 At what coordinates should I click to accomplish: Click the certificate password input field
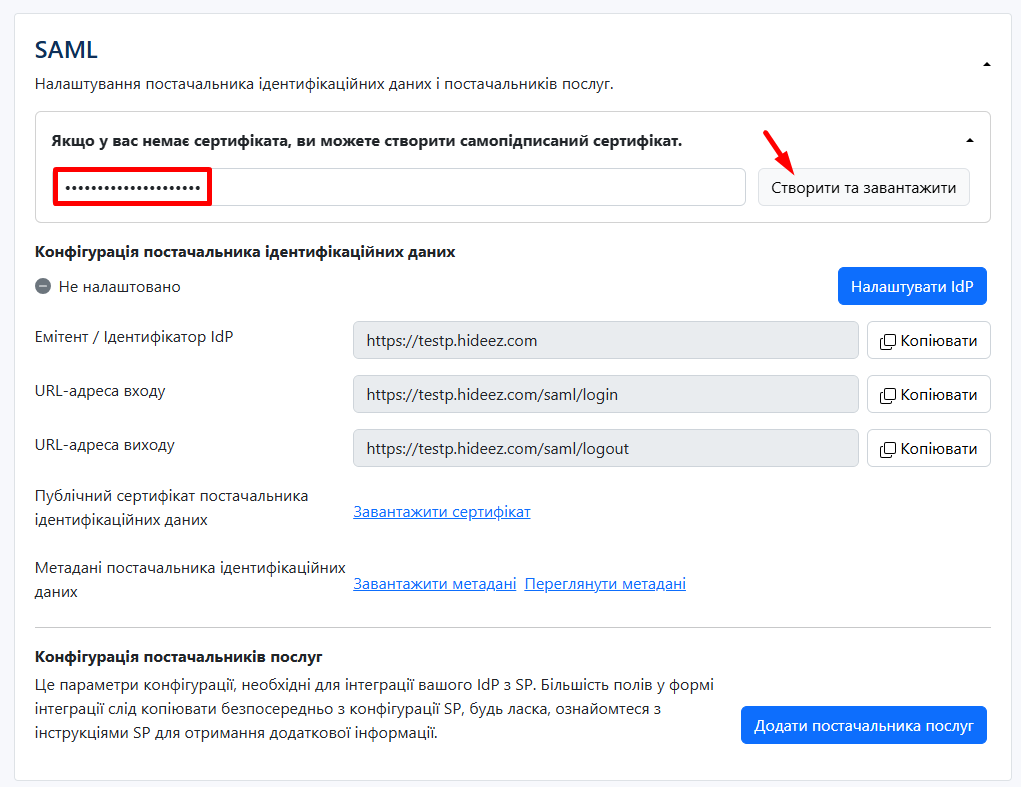click(x=400, y=187)
